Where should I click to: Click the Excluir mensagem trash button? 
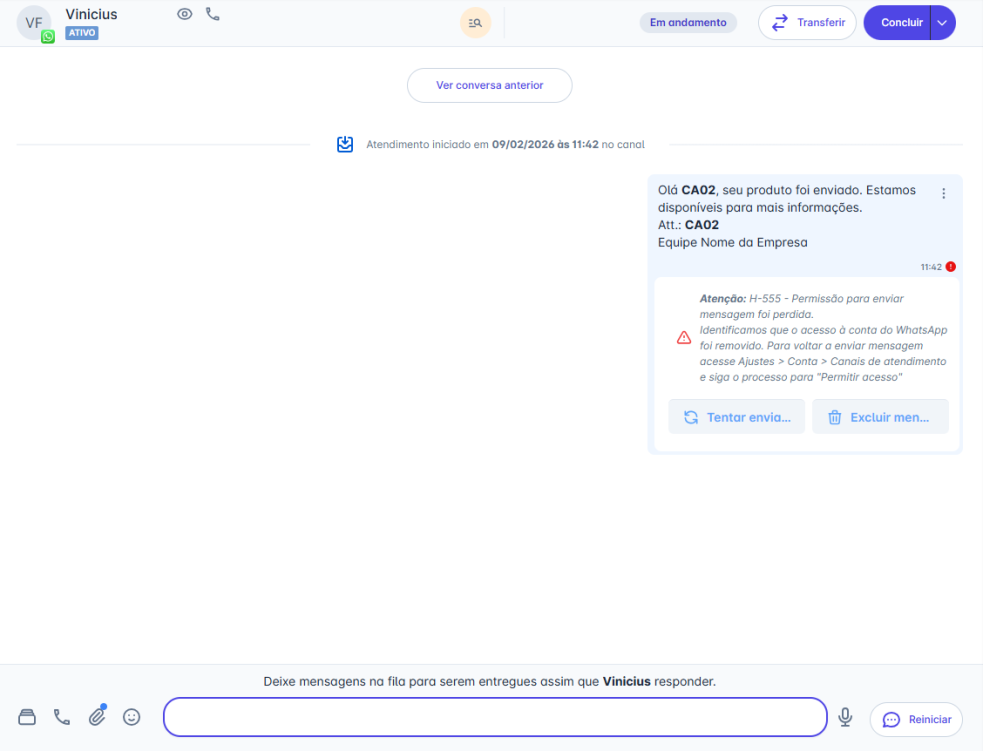pyautogui.click(x=880, y=417)
